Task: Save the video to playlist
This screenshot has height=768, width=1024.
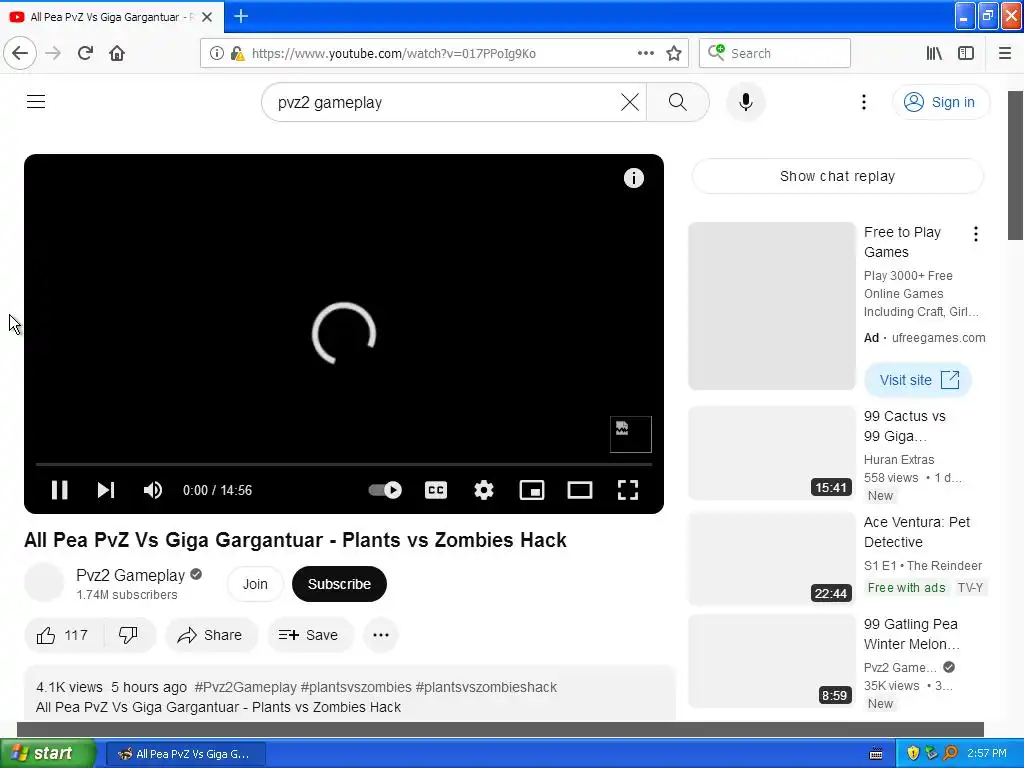Action: click(309, 635)
